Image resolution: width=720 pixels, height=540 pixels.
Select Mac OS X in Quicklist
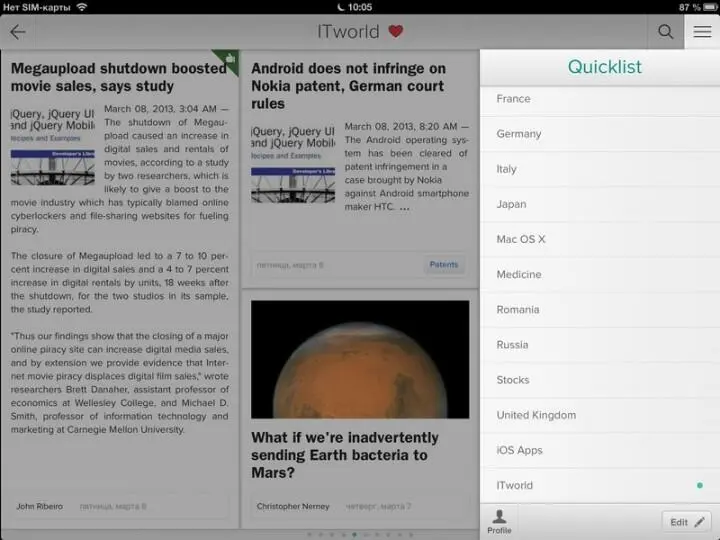point(600,239)
